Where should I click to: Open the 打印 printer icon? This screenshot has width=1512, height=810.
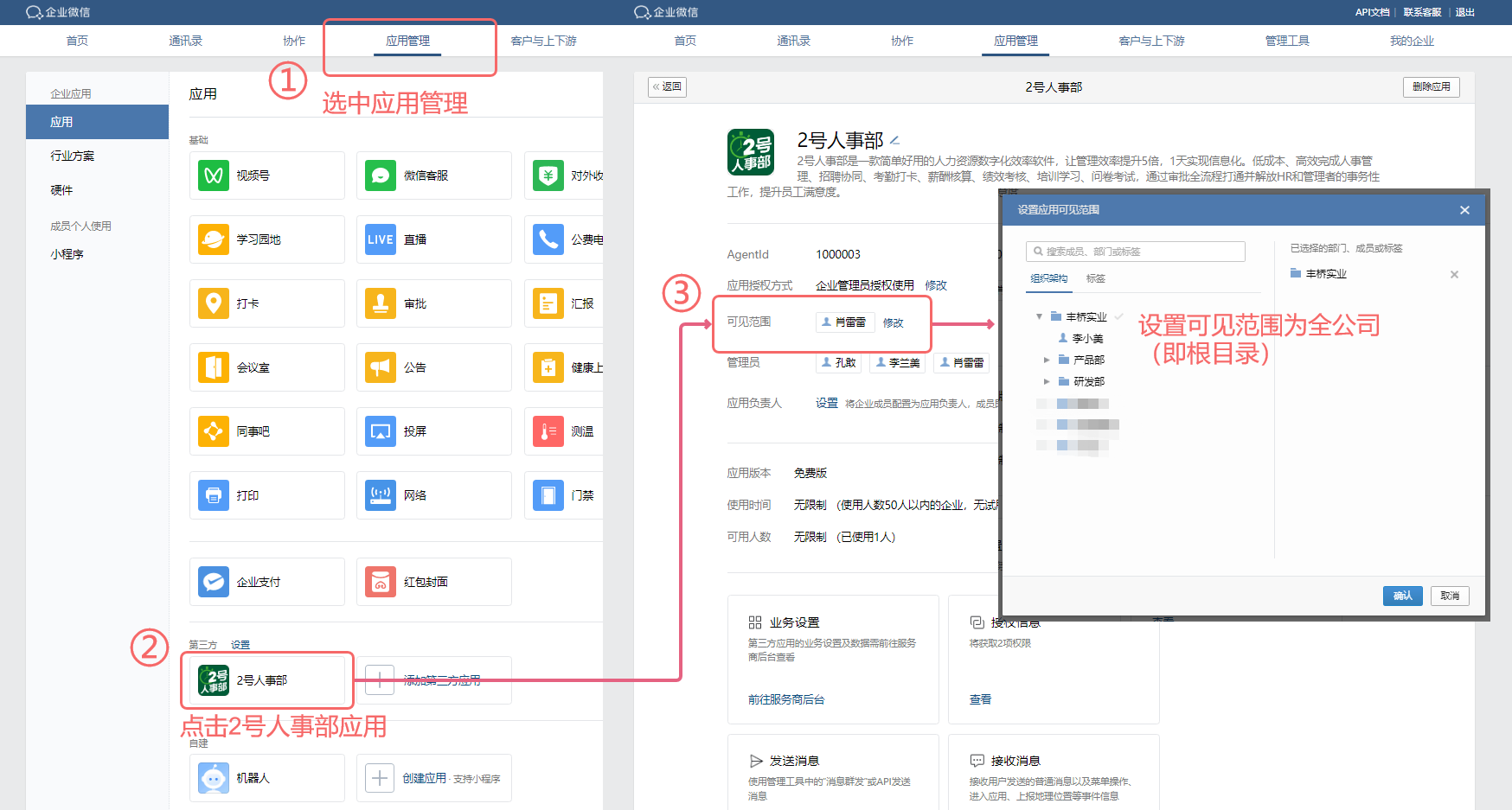coord(214,495)
